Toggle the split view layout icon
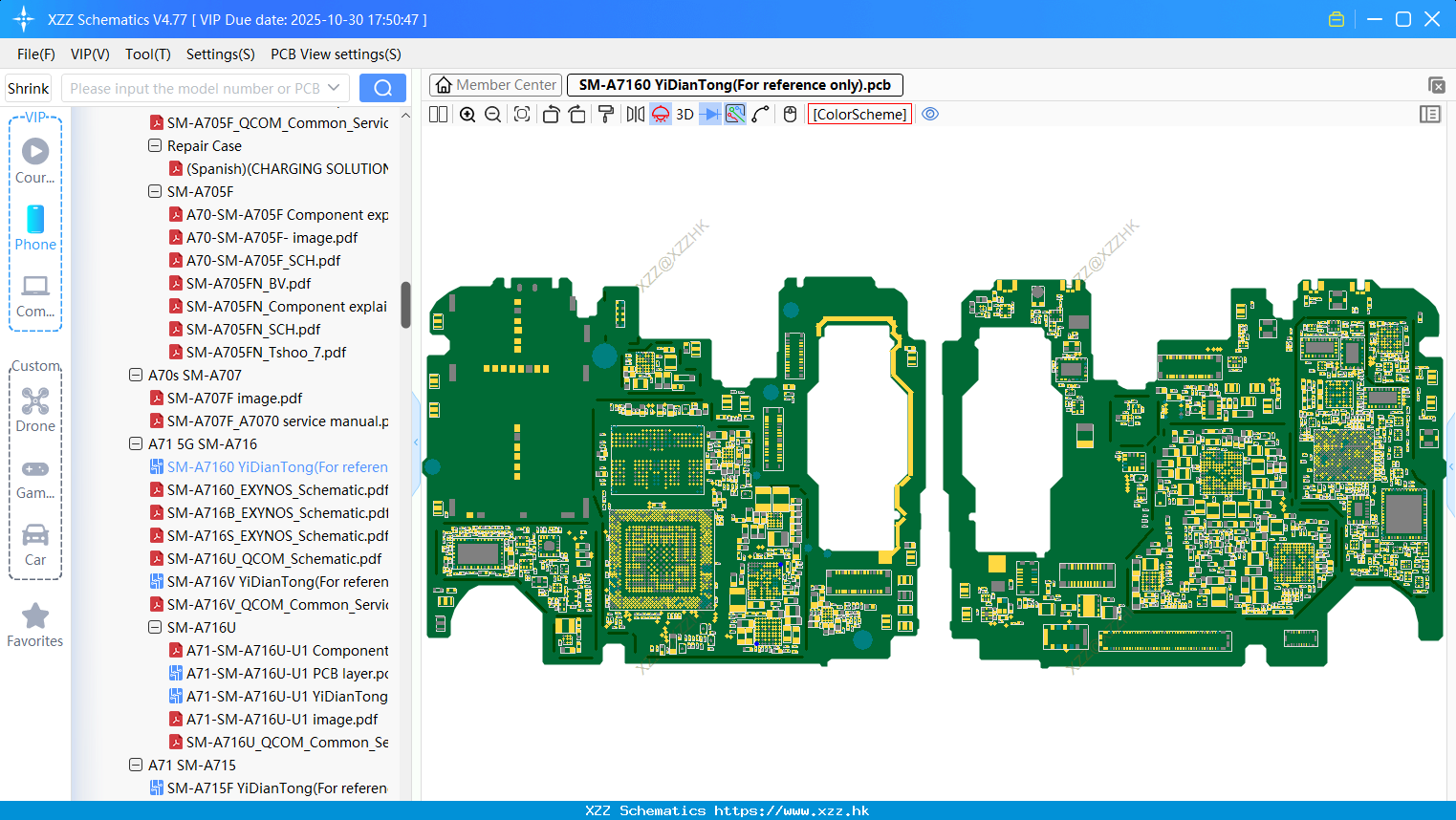The width and height of the screenshot is (1456, 820). 438,115
